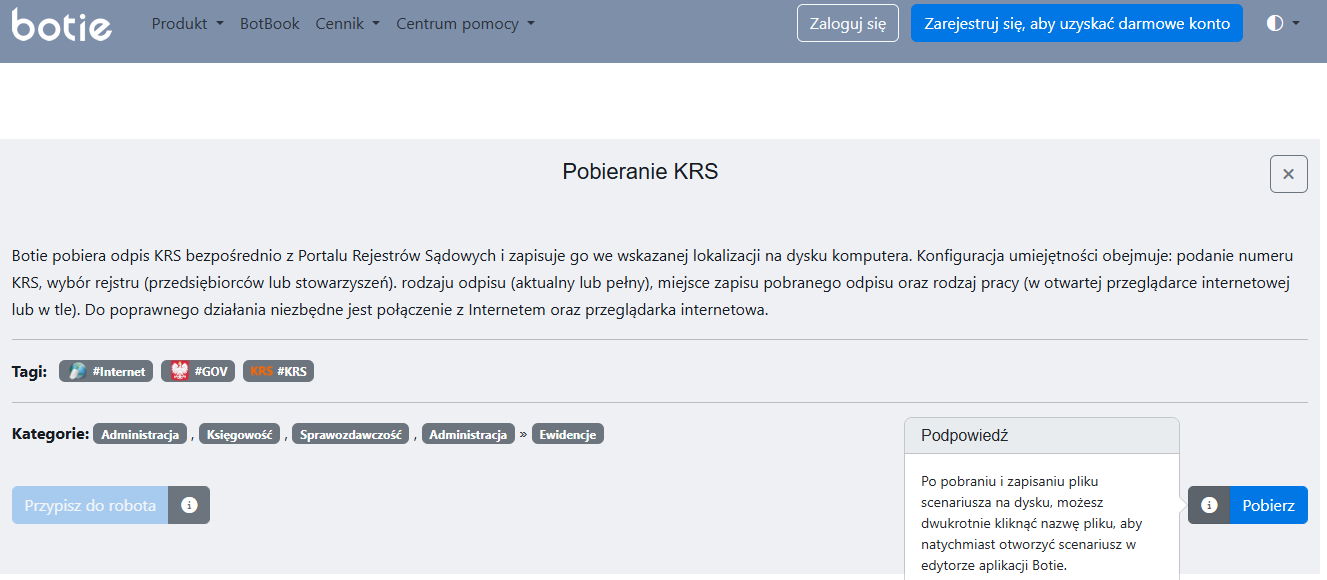Open the Centrum pomocy dropdown
The height and width of the screenshot is (580, 1327).
coord(466,23)
